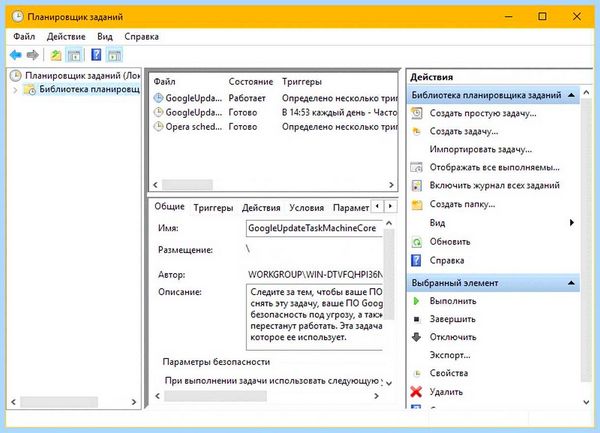Click Создать простую задачу... link text
The image size is (600, 433).
click(483, 113)
